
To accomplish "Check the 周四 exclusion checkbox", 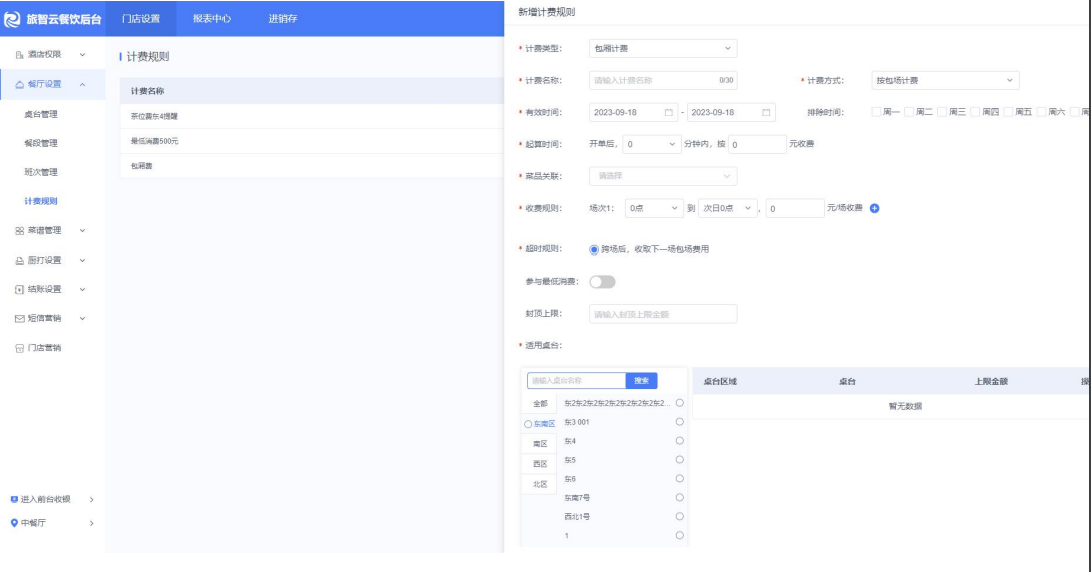I will tap(975, 112).
